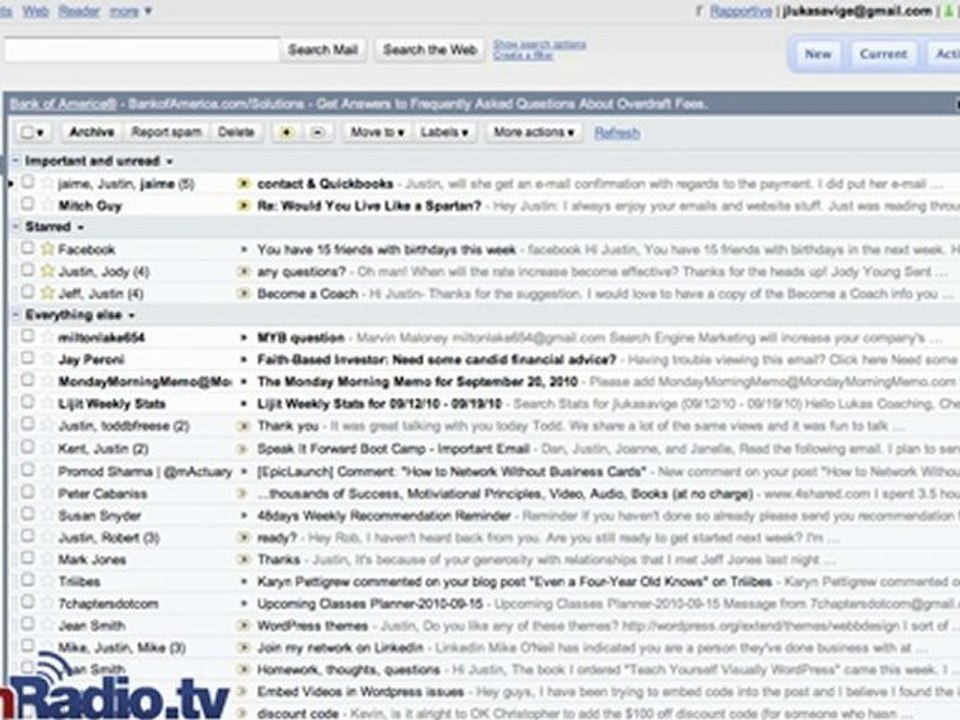Toggle importance marker on Thanks email from Mark Jones
Viewport: 960px width, 720px height.
tap(244, 560)
